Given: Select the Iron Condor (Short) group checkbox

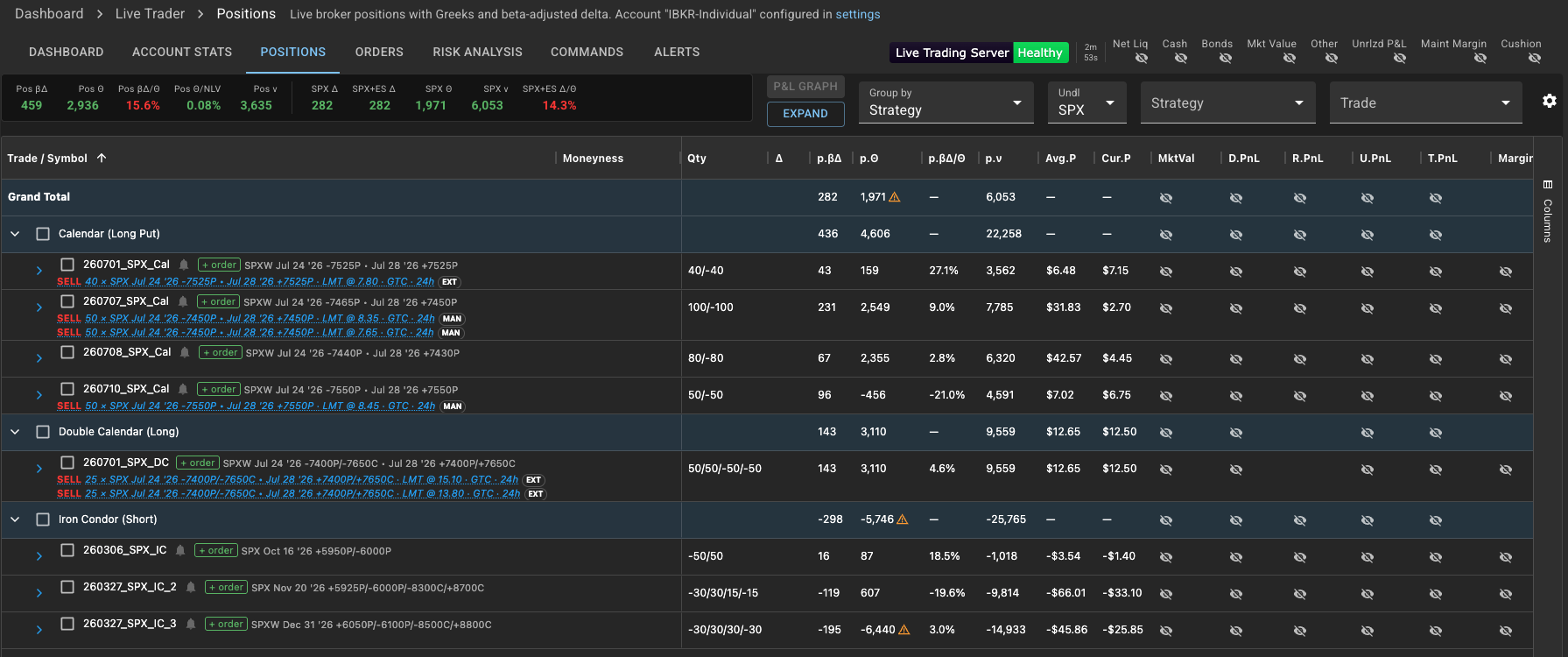Looking at the screenshot, I should (x=43, y=519).
